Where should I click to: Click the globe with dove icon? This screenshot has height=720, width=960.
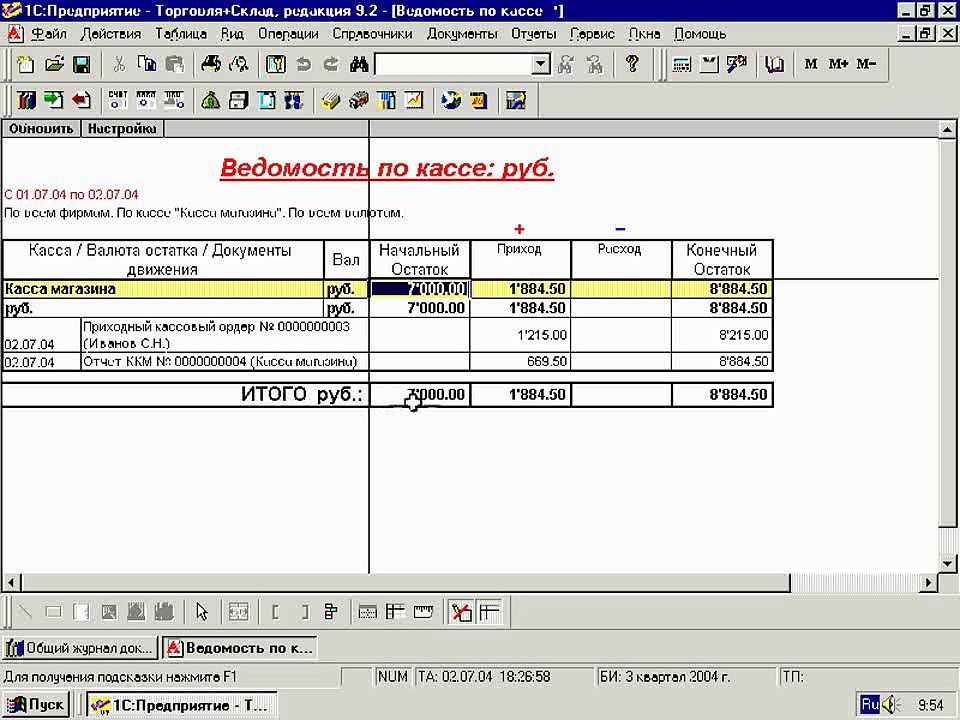(451, 100)
